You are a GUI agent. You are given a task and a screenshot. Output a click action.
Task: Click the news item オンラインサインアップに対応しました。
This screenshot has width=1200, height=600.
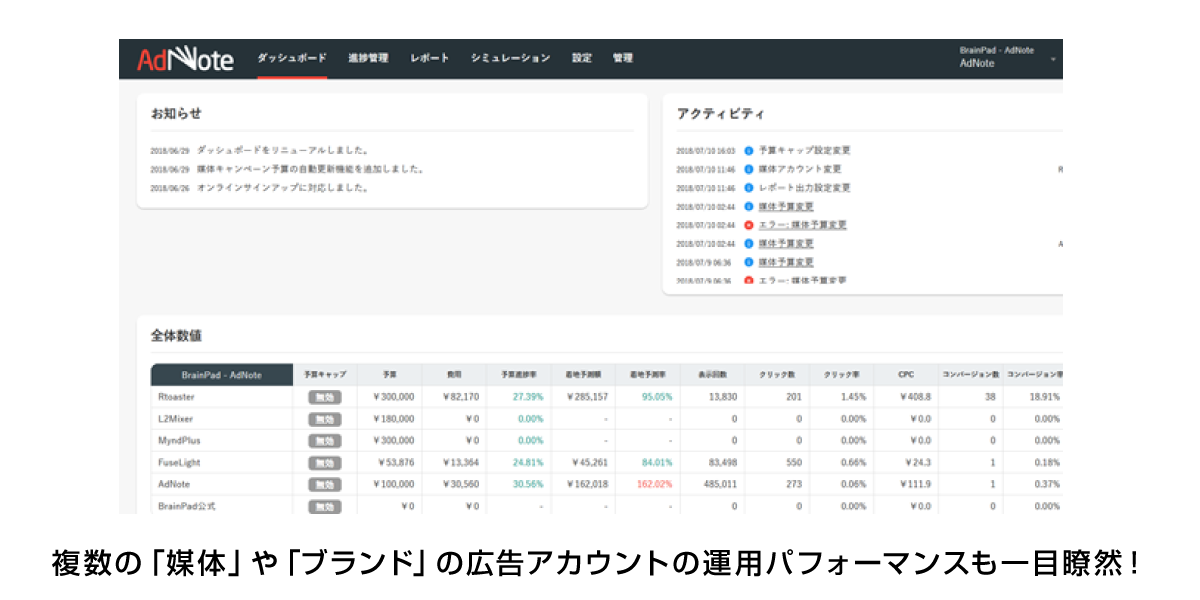click(x=283, y=187)
